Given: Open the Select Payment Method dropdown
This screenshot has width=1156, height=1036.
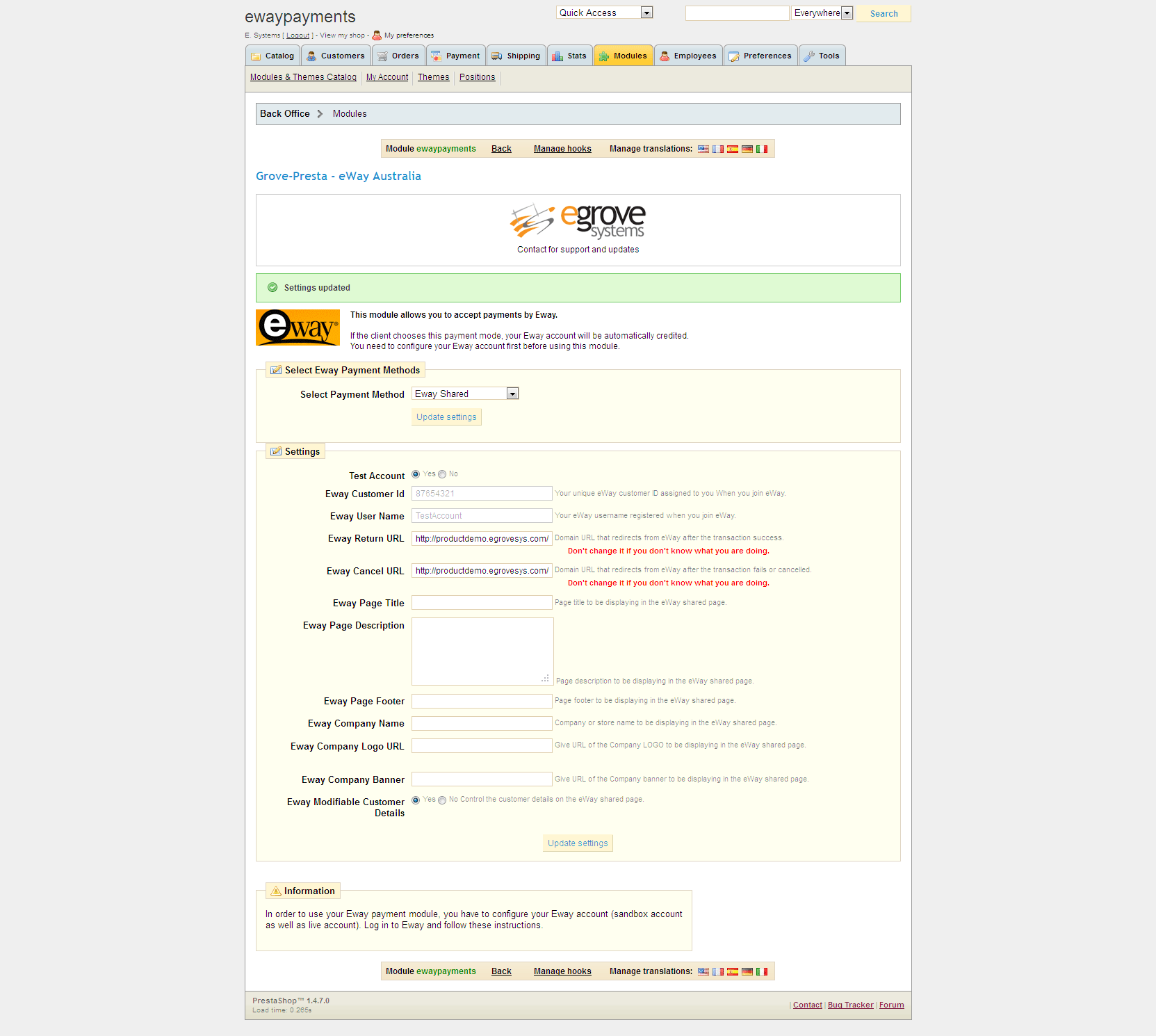Looking at the screenshot, I should coord(465,394).
